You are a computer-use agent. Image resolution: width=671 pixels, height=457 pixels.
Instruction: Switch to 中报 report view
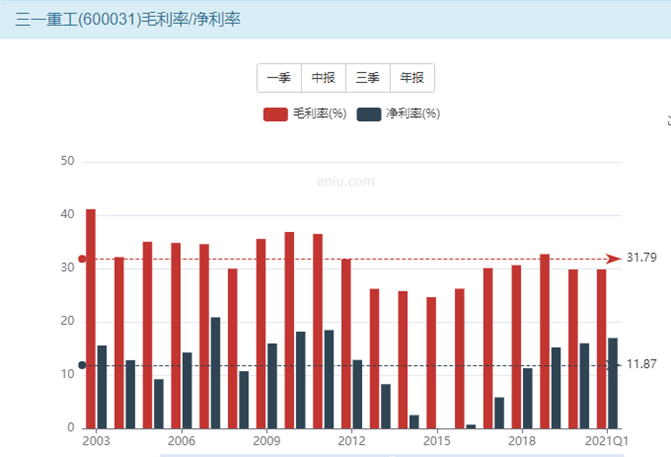(324, 78)
